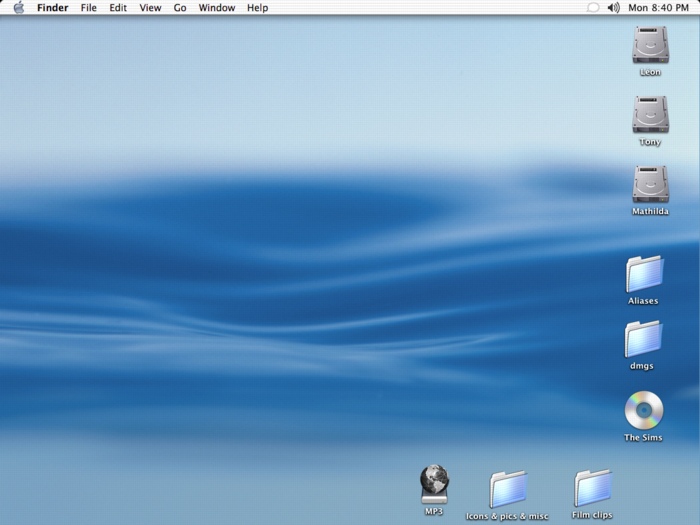Screen dimensions: 700x525
Task: Select the Tony hard drive icon
Action: pos(650,115)
